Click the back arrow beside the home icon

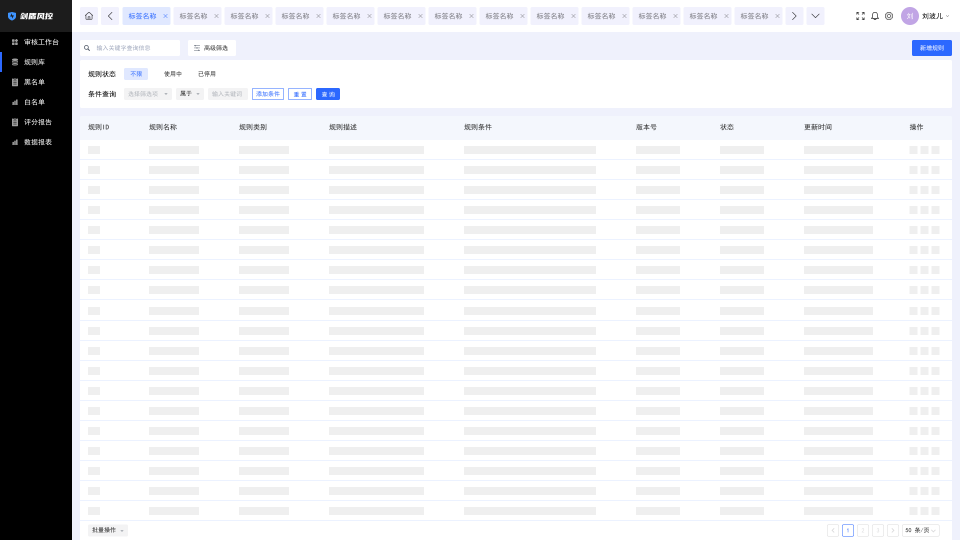[110, 16]
